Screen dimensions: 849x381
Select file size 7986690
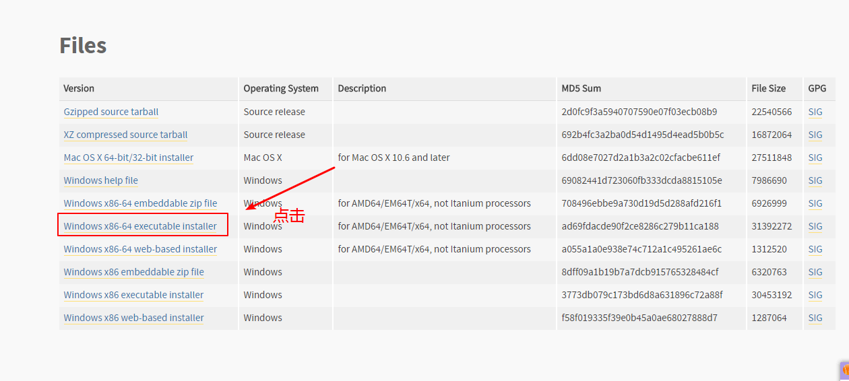pyautogui.click(x=769, y=180)
